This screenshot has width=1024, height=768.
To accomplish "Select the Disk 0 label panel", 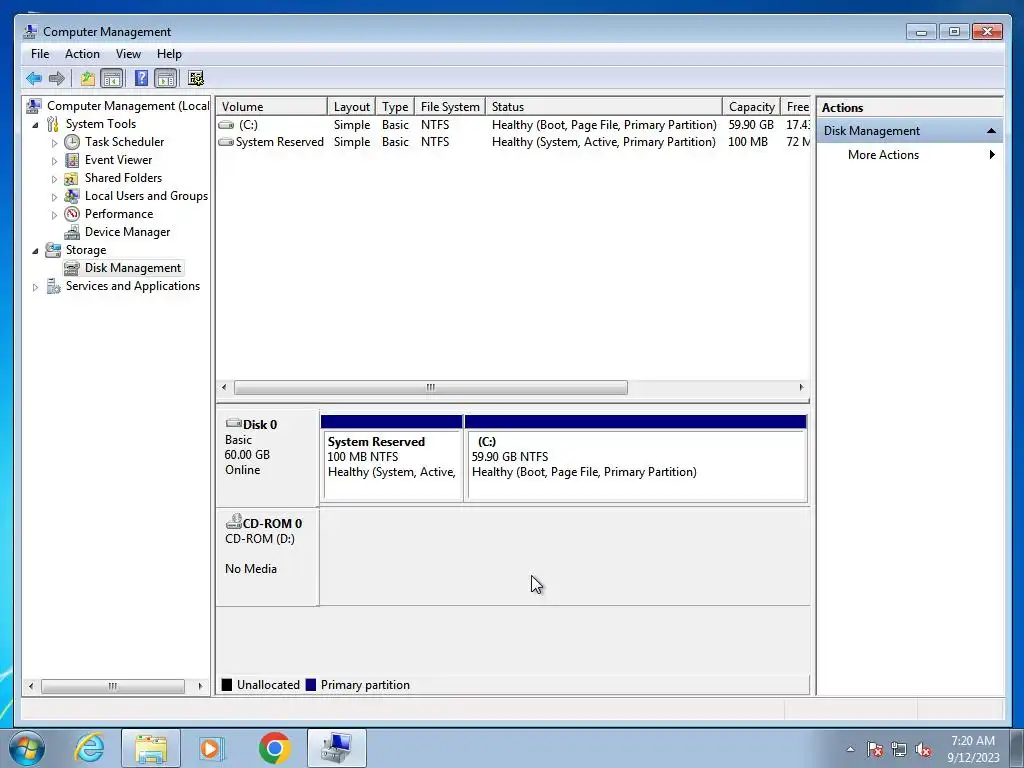I will (267, 457).
